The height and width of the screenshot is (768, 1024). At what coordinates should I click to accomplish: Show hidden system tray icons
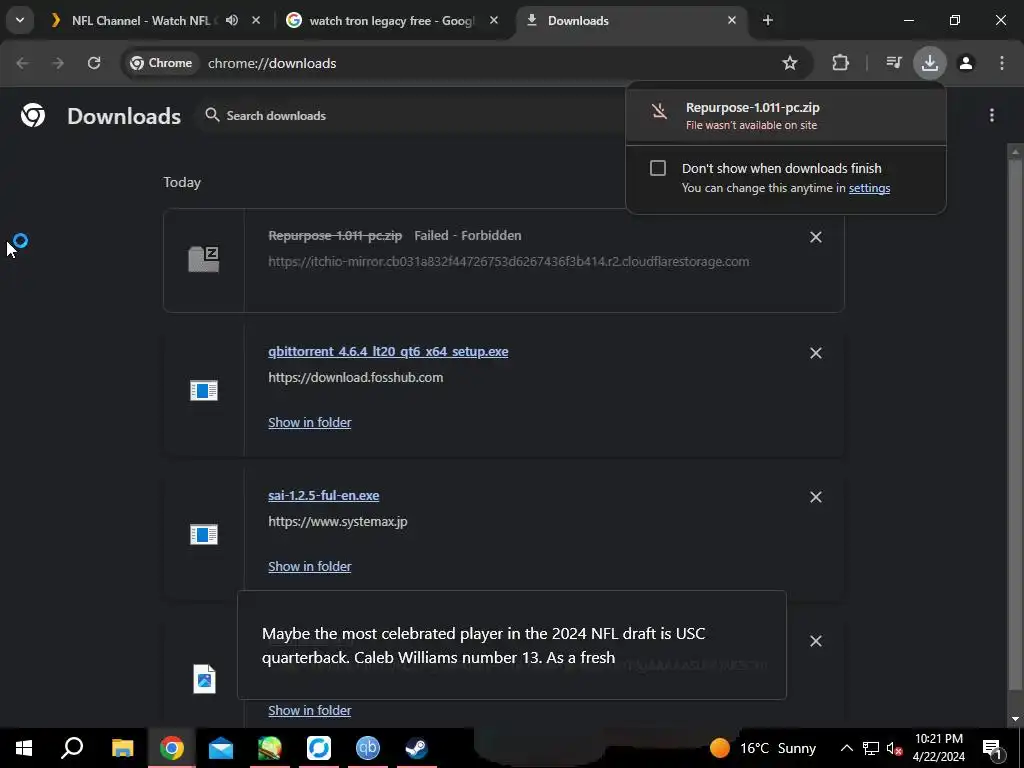[x=846, y=748]
